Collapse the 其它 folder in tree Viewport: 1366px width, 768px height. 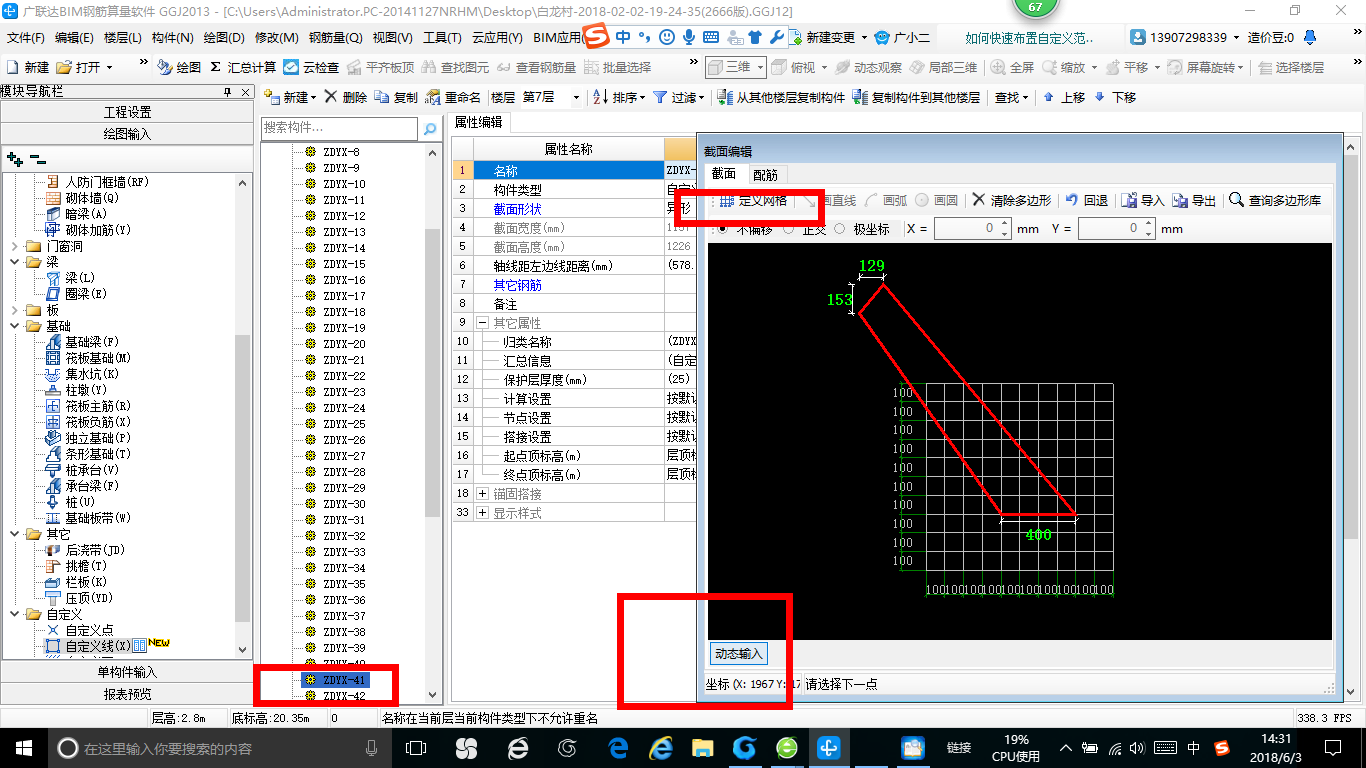(15, 534)
